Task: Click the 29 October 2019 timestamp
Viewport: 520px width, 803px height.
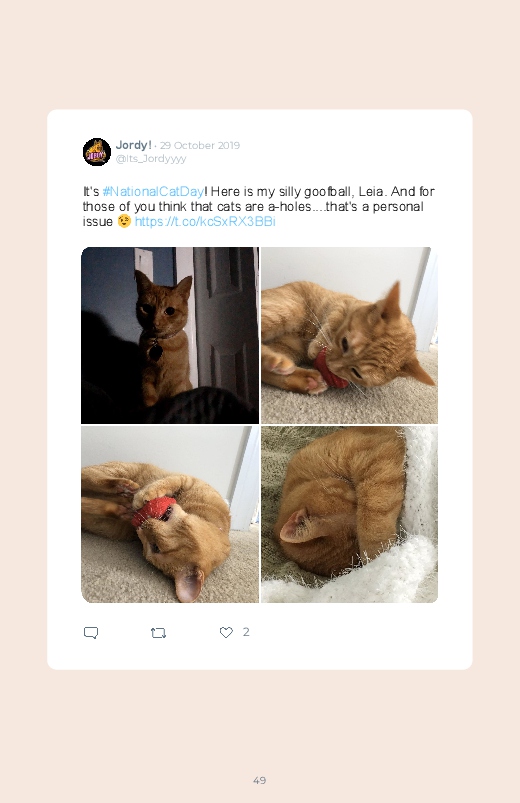Action: tap(200, 145)
